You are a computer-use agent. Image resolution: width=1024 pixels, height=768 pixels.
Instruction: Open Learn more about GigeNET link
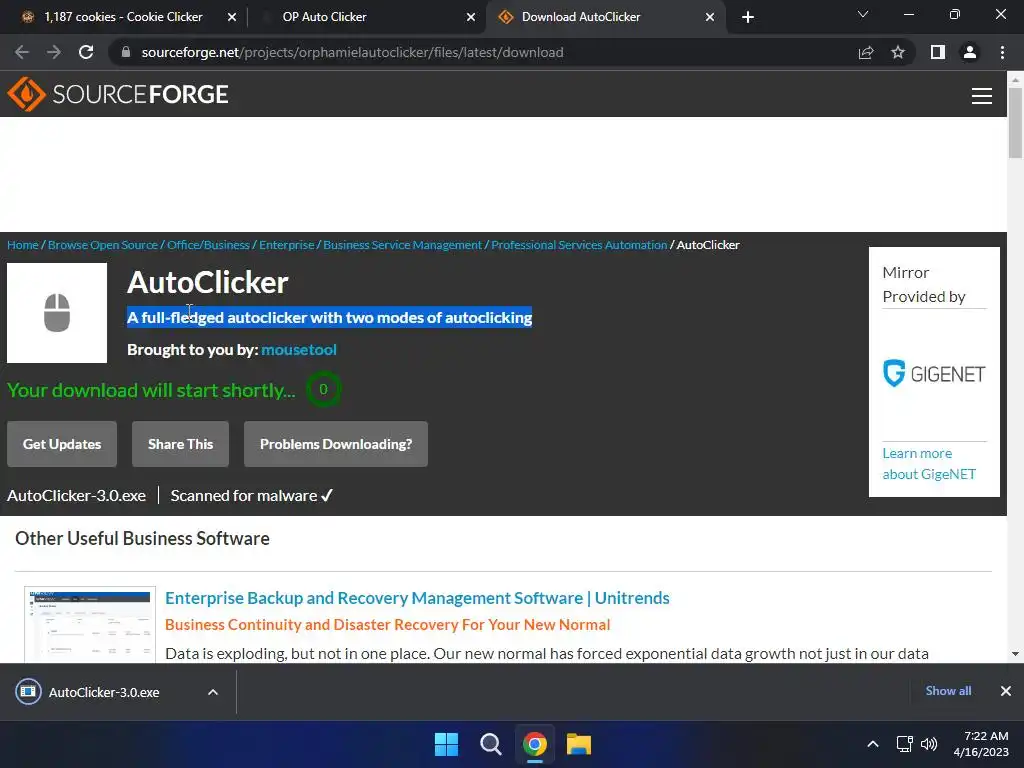point(929,464)
